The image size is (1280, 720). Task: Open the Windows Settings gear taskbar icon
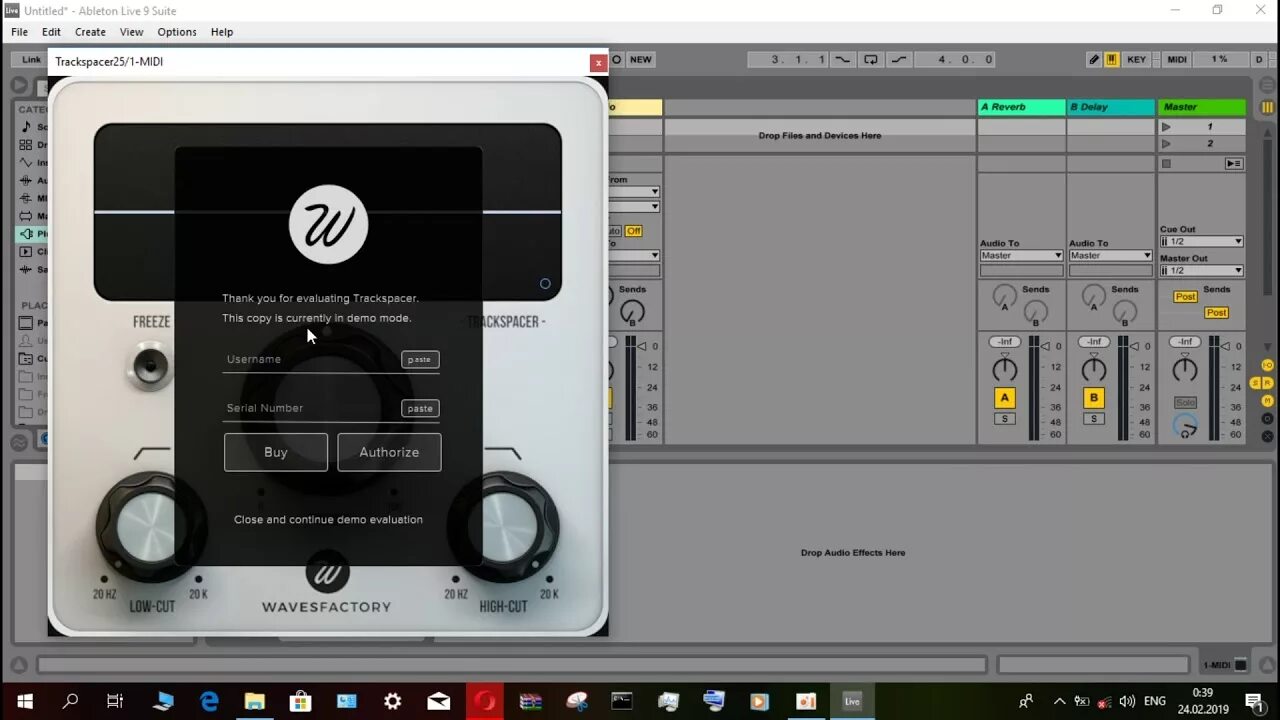(393, 701)
